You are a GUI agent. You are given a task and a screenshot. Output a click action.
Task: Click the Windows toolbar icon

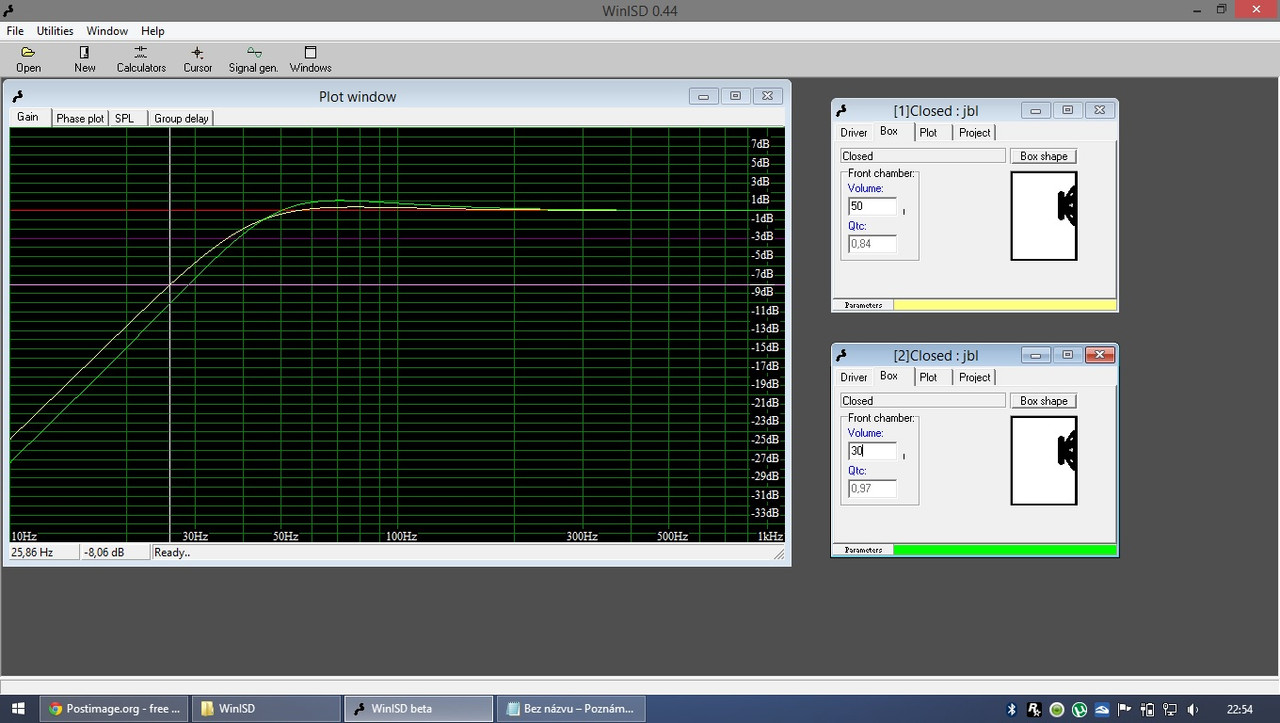click(311, 59)
